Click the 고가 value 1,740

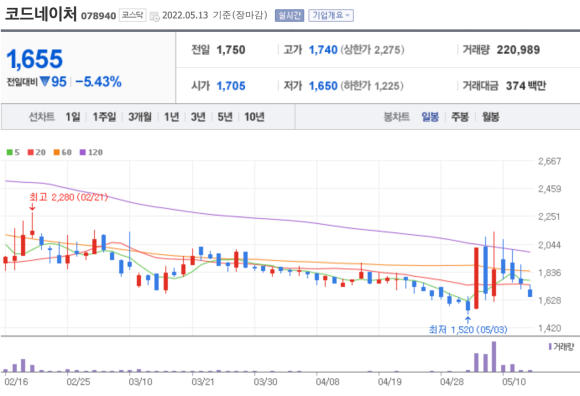[x=323, y=50]
